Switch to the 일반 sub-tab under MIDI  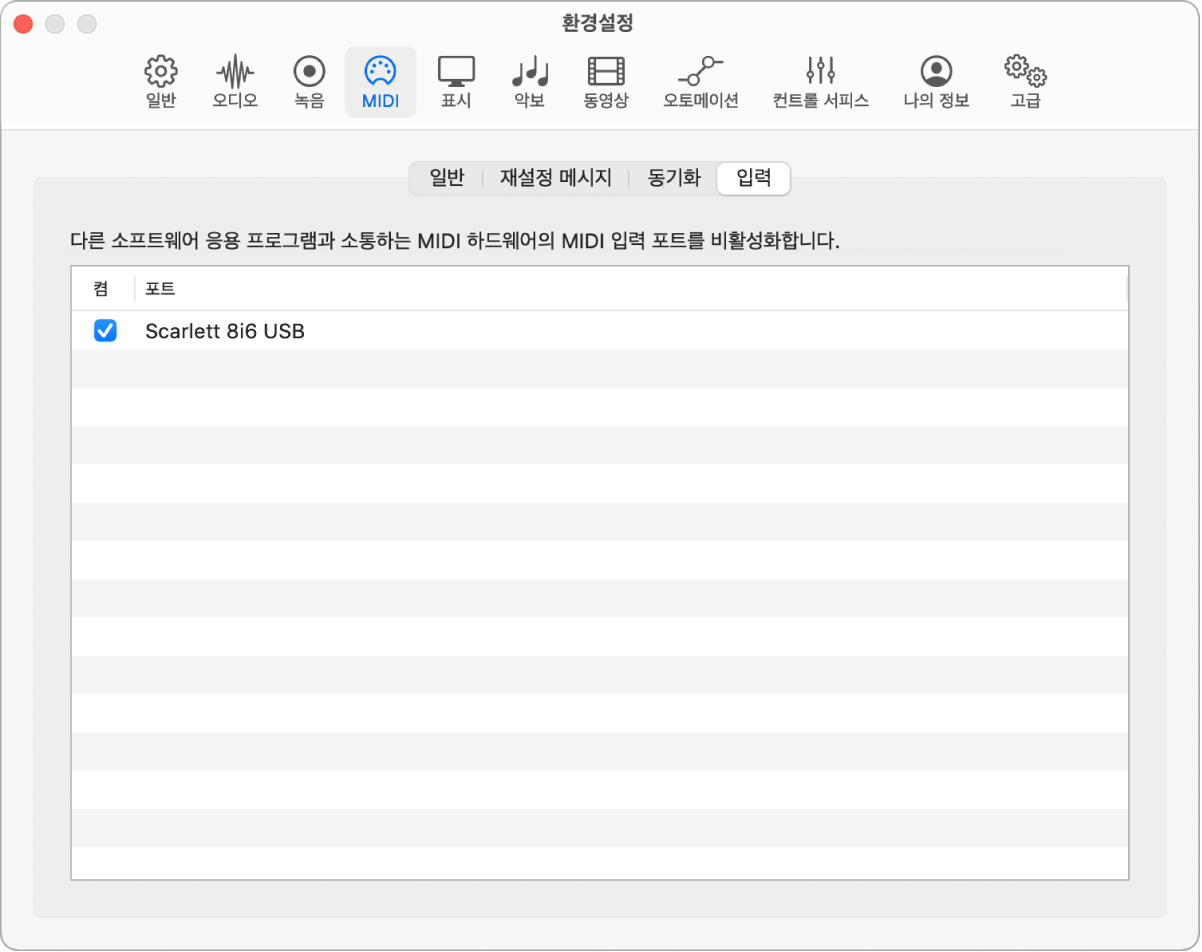447,179
